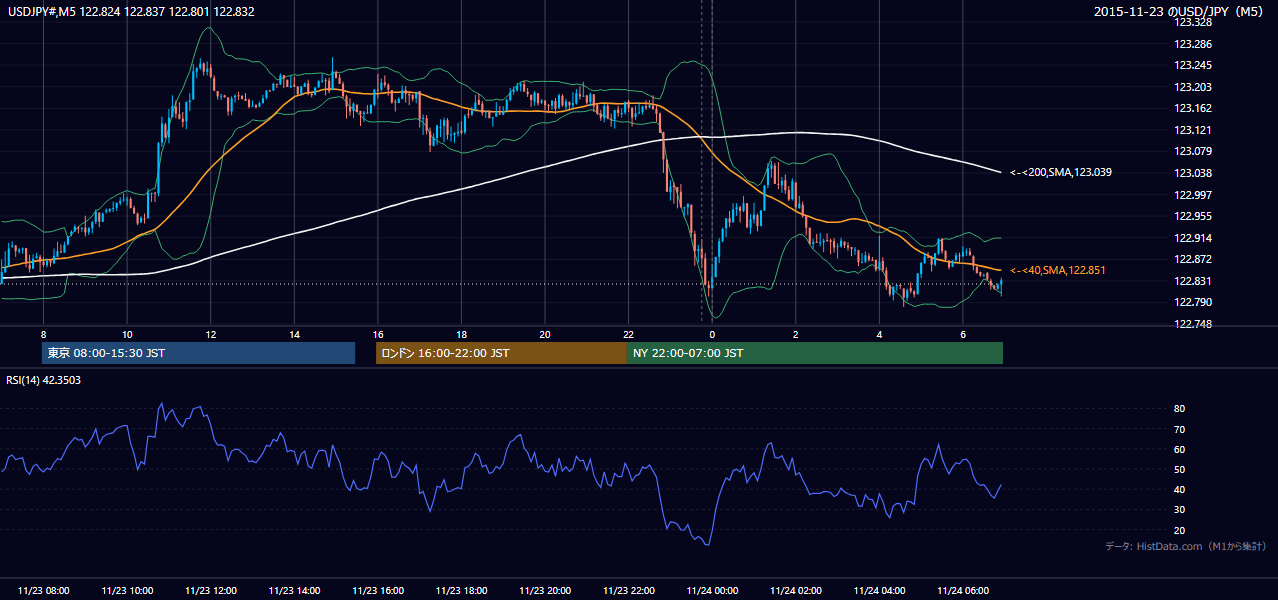Click the bottom time label 11/24 00:00
Viewport: 1278px width, 600px height.
pos(712,590)
